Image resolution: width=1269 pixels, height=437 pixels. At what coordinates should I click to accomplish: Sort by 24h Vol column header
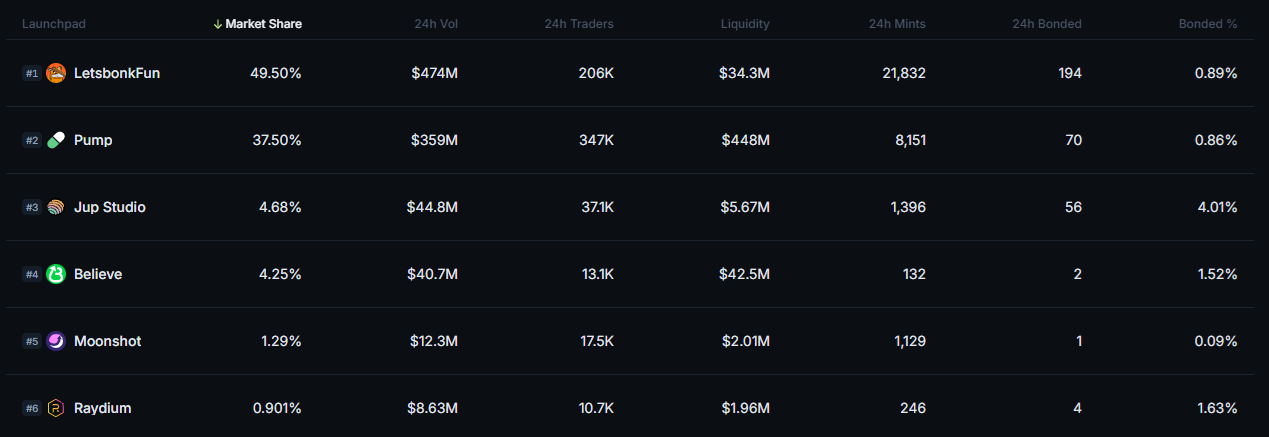pyautogui.click(x=436, y=24)
